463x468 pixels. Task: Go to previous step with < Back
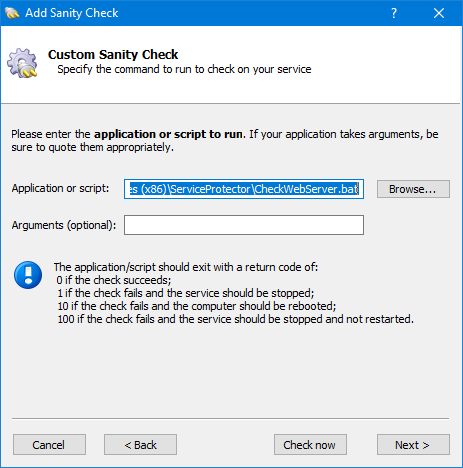pos(140,444)
